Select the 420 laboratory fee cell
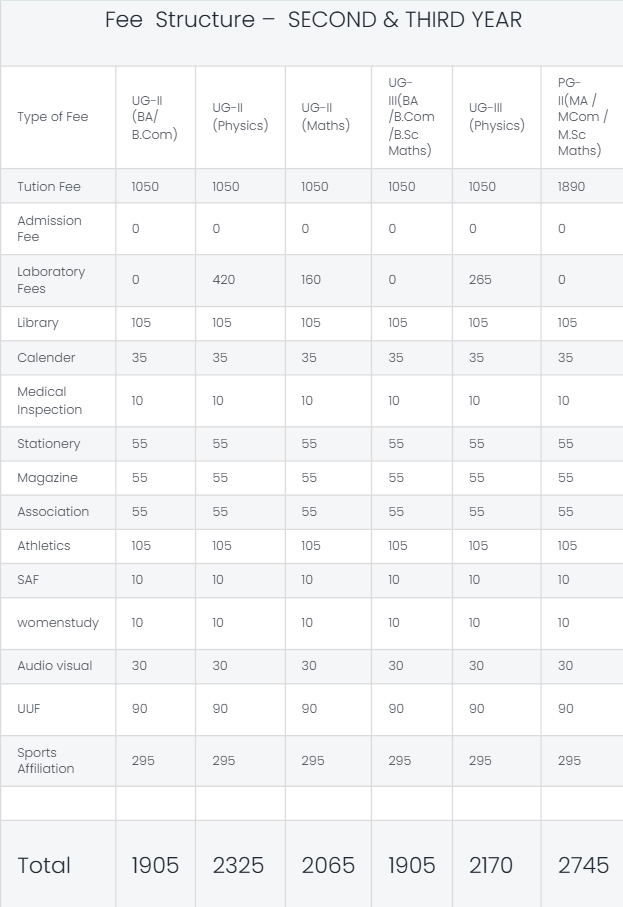 pos(224,280)
